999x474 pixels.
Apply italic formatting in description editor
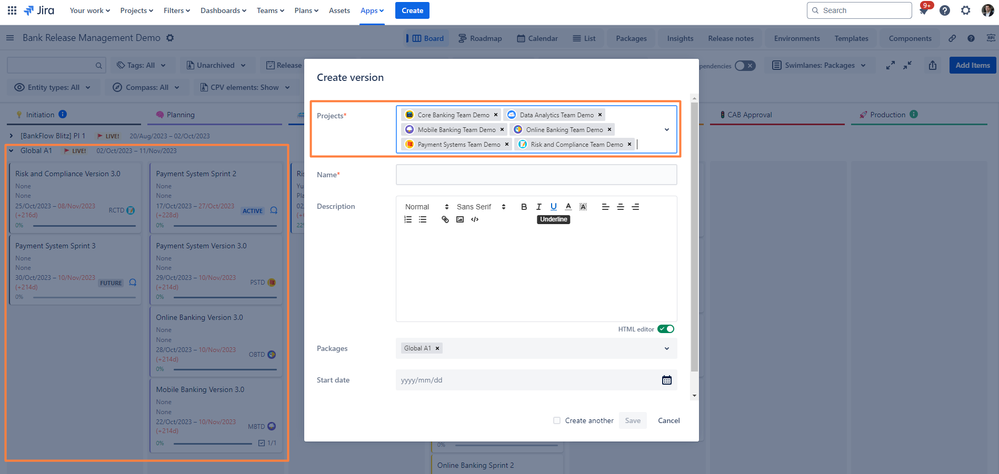(539, 206)
